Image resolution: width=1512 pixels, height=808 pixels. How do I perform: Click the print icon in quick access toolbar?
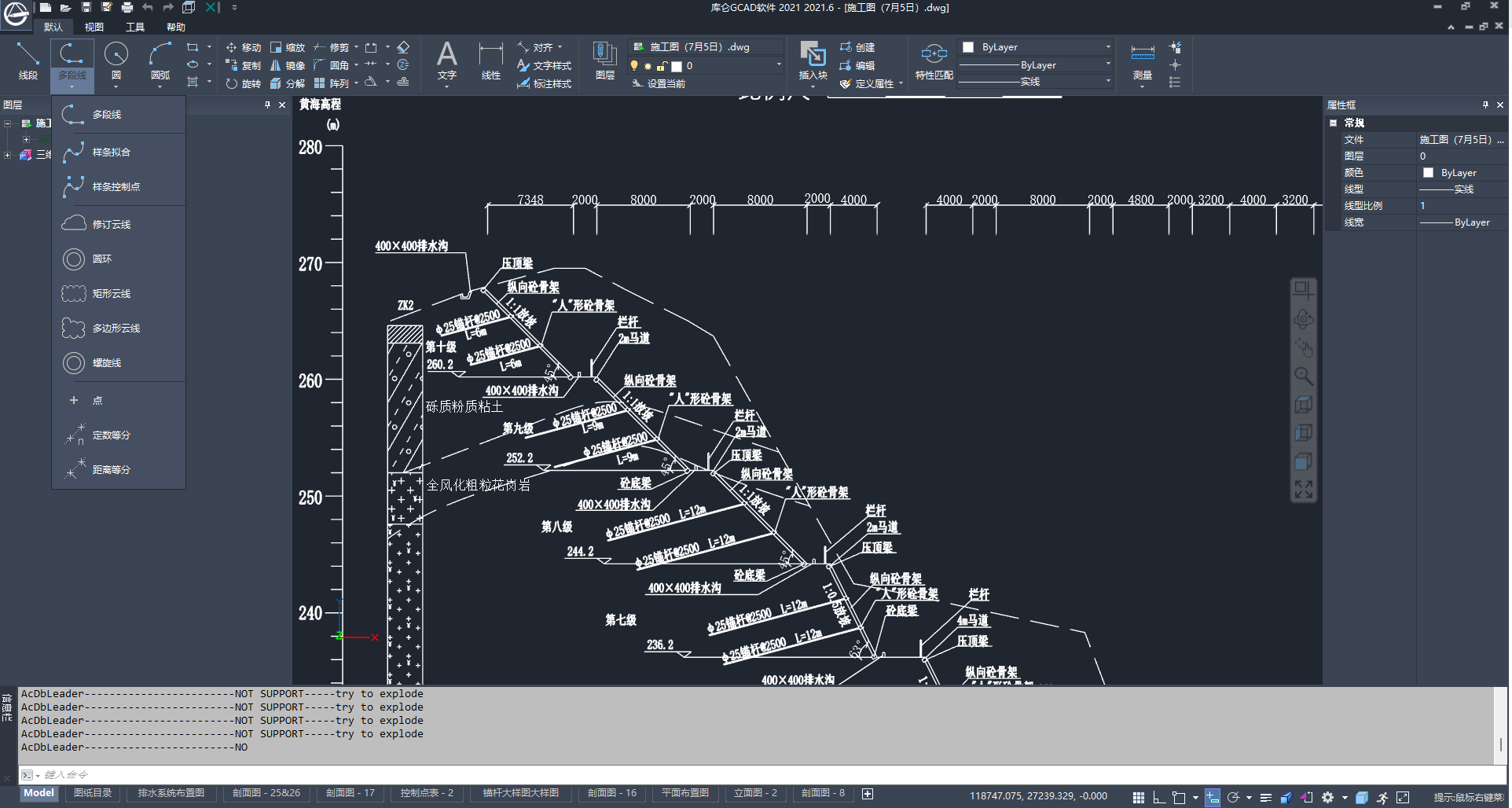(127, 7)
